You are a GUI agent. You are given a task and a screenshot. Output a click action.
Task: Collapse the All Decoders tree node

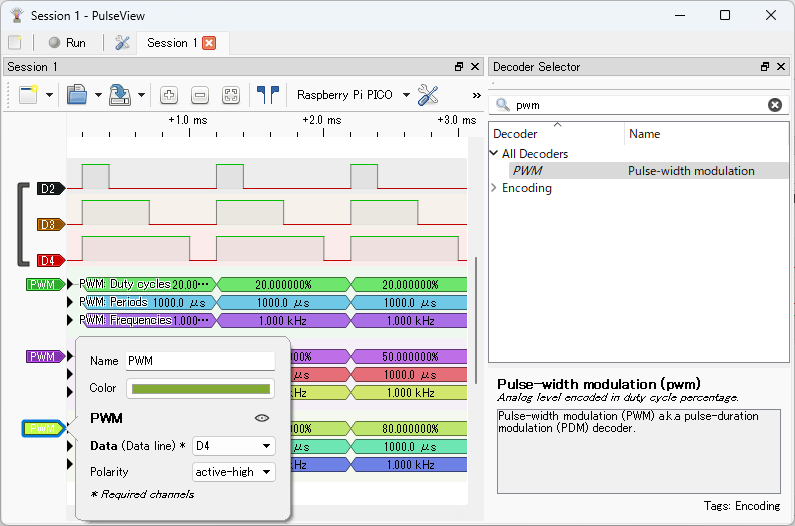[494, 153]
